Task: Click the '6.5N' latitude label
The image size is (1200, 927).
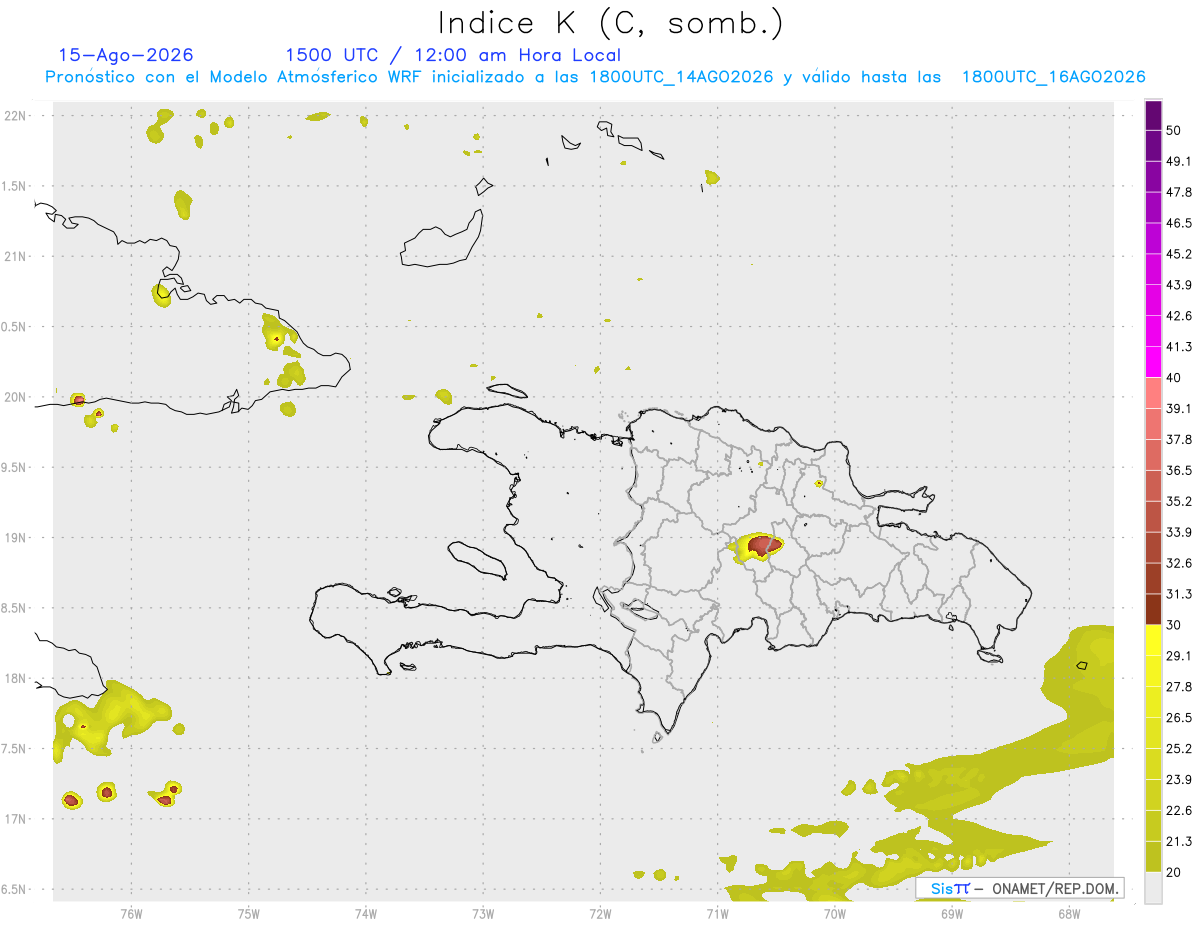Action: [x=14, y=890]
